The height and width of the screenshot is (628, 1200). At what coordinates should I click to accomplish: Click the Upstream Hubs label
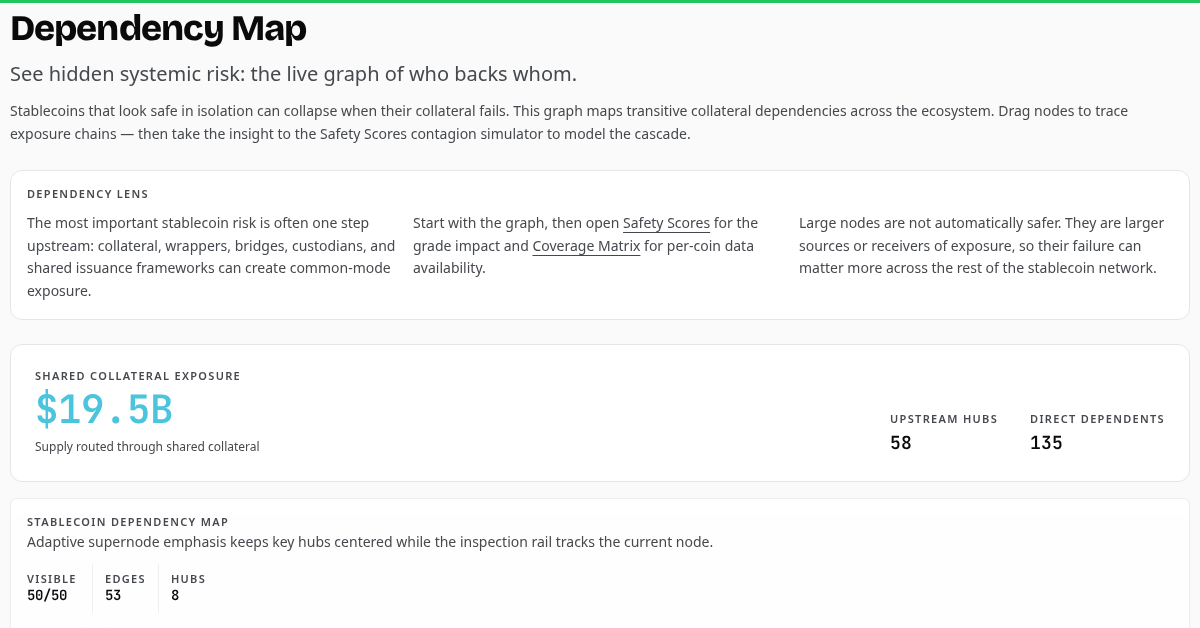[x=944, y=419]
